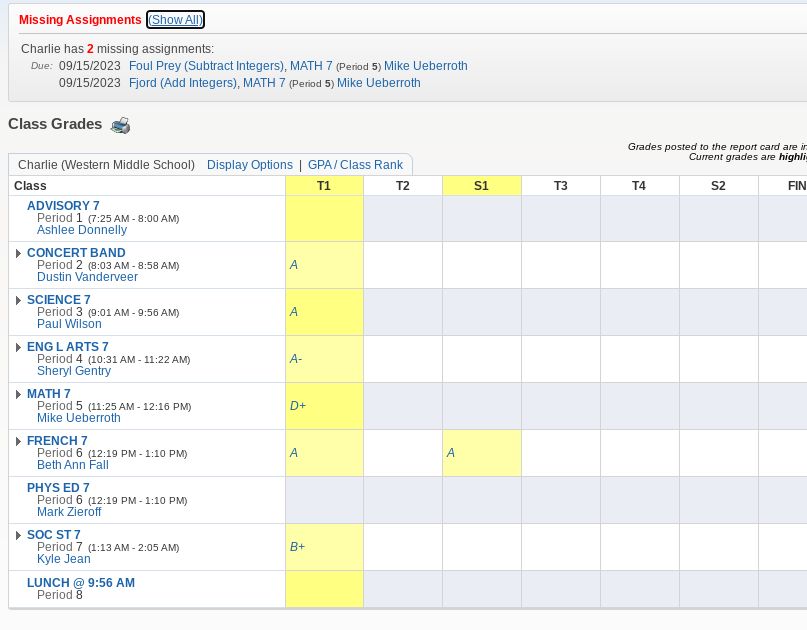Viewport: 807px width, 630px height.
Task: Open teacher Sheryl Gentry's link
Action: point(74,371)
